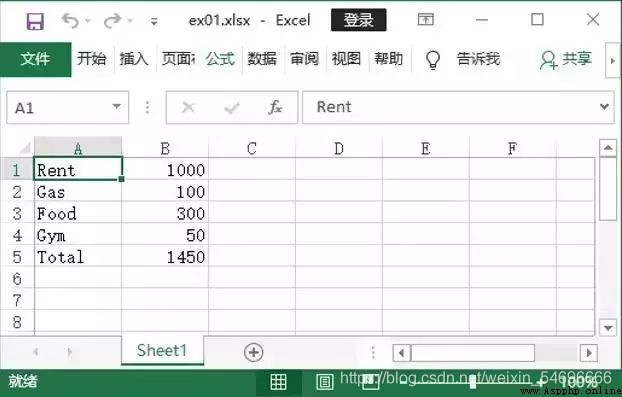
Task: Switch to the 审阅 review tab
Action: [304, 59]
